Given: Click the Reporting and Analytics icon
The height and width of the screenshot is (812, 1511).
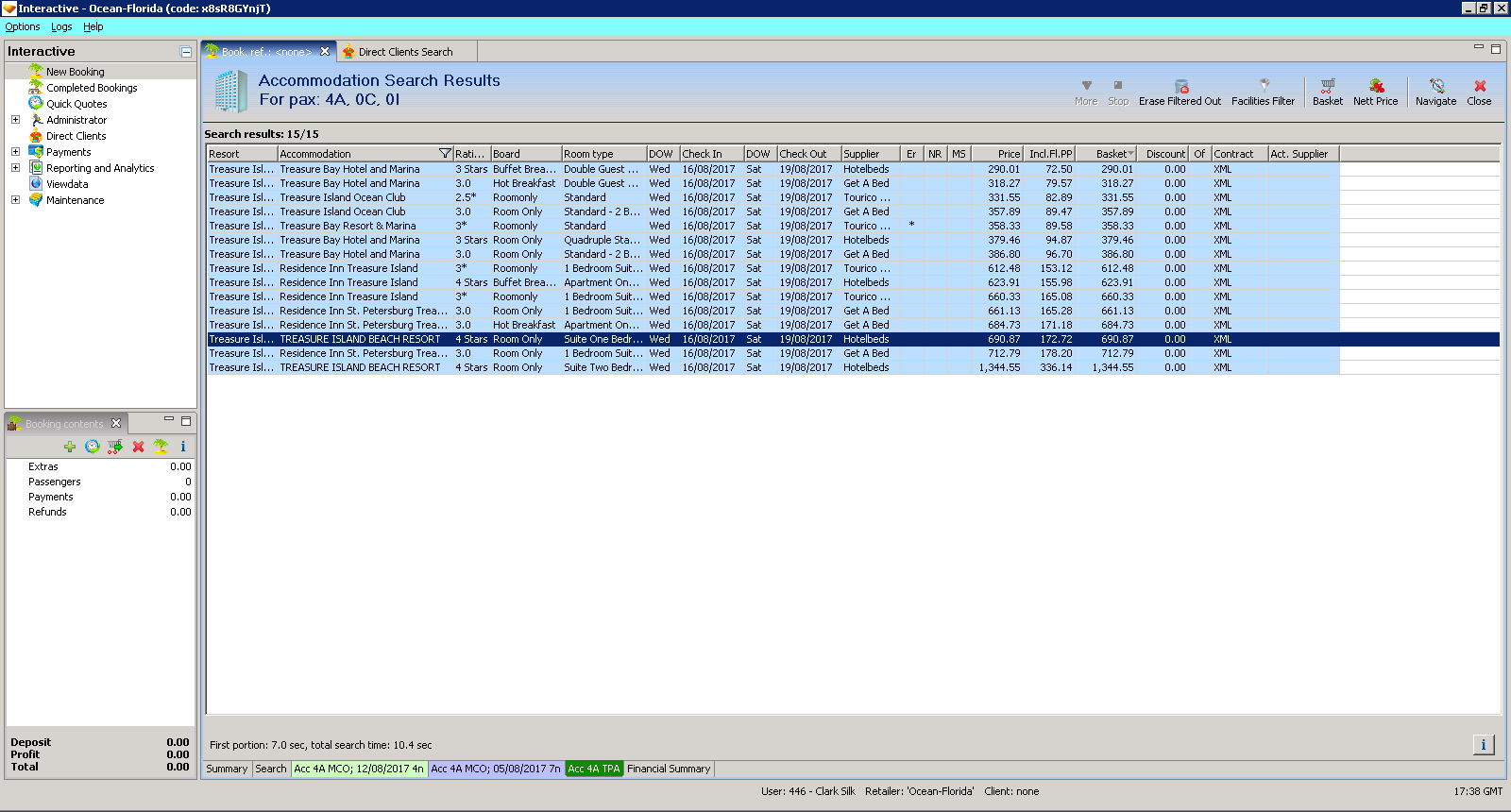Looking at the screenshot, I should (36, 168).
